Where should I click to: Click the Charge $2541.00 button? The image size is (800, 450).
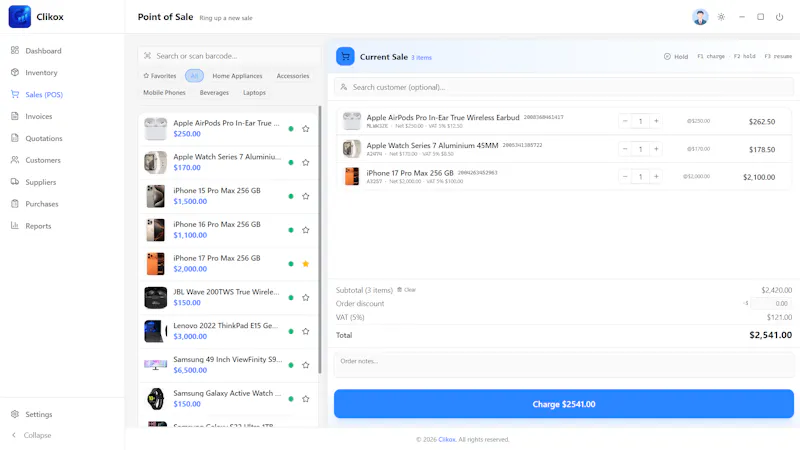pyautogui.click(x=564, y=404)
